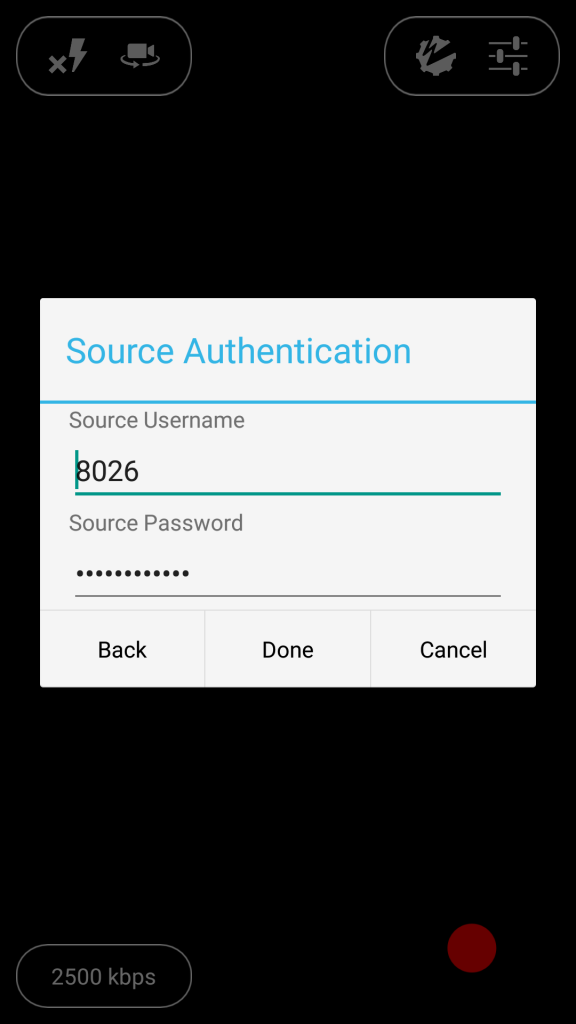The height and width of the screenshot is (1024, 576).
Task: Tap the red record button
Action: point(472,948)
